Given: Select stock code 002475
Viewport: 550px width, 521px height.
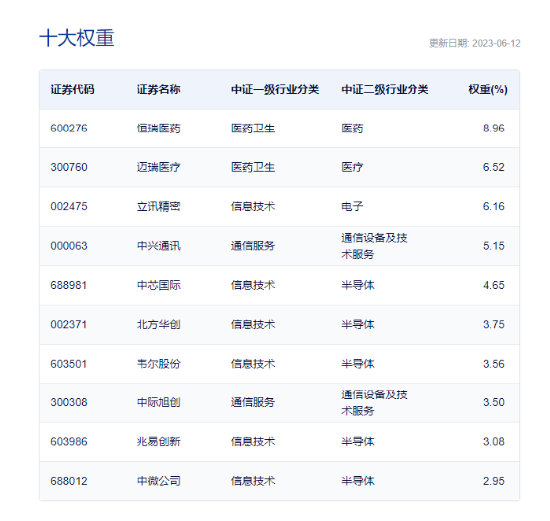Looking at the screenshot, I should [x=69, y=206].
